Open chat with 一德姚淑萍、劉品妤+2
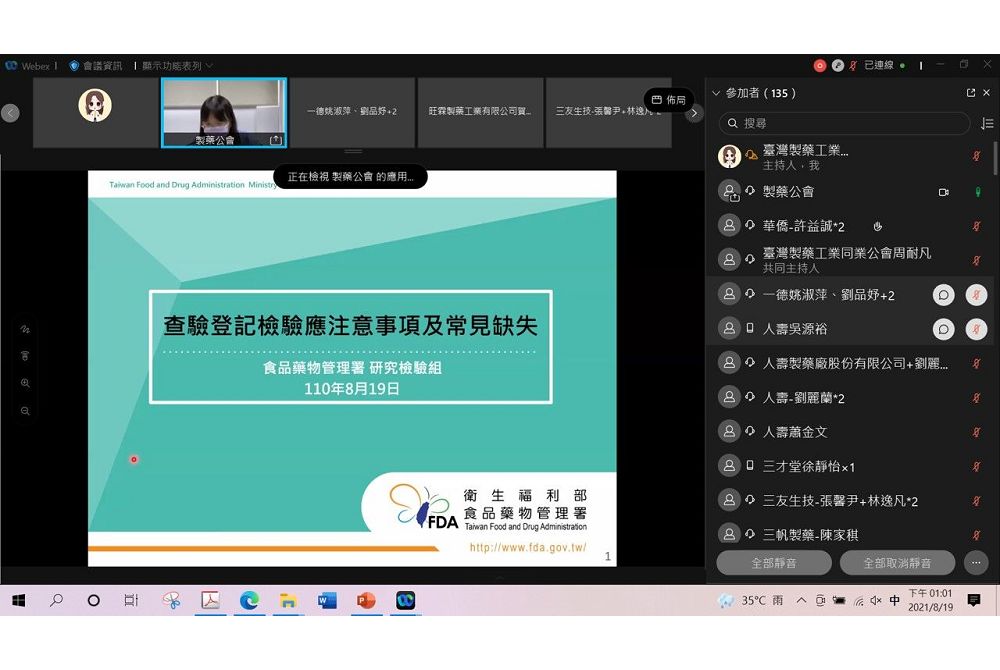Viewport: 1000px width, 670px height. pyautogui.click(x=943, y=295)
